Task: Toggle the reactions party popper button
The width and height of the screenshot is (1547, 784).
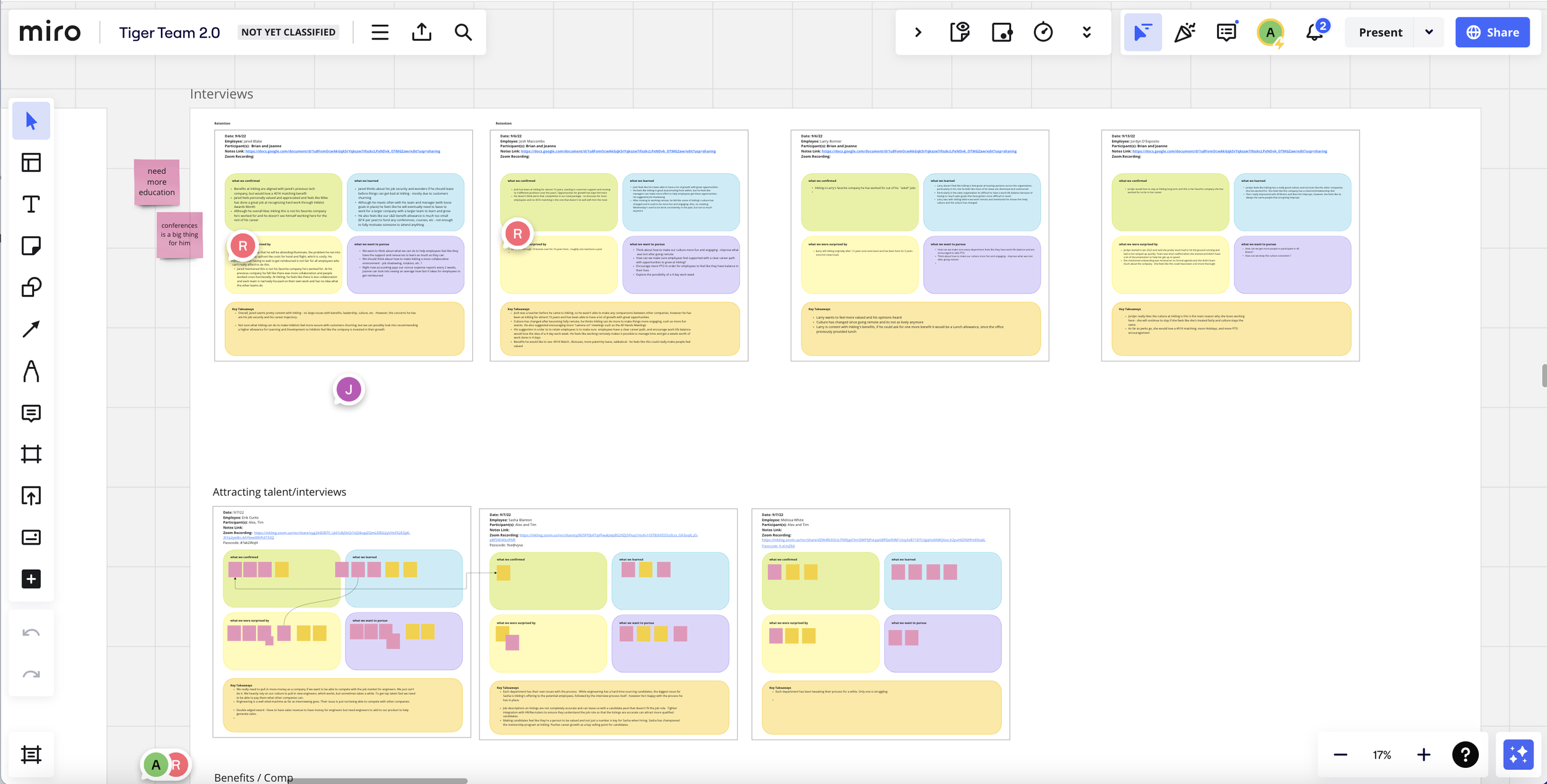Action: point(1184,32)
